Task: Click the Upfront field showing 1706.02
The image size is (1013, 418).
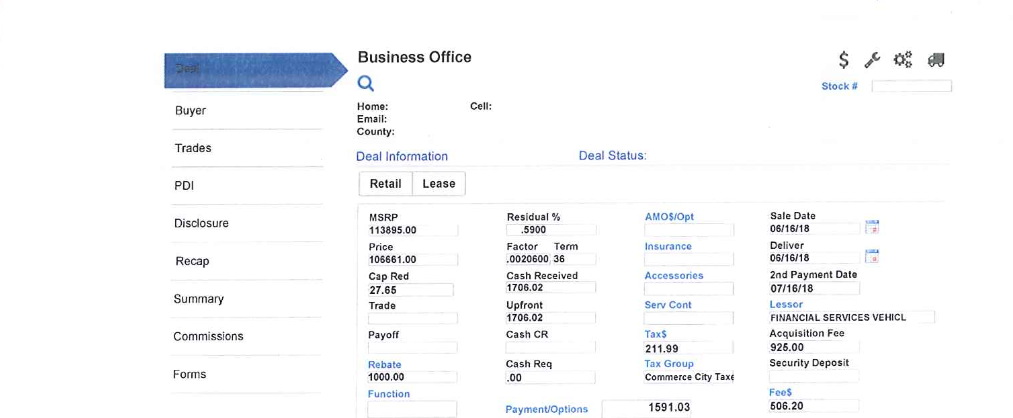Action: pos(551,318)
